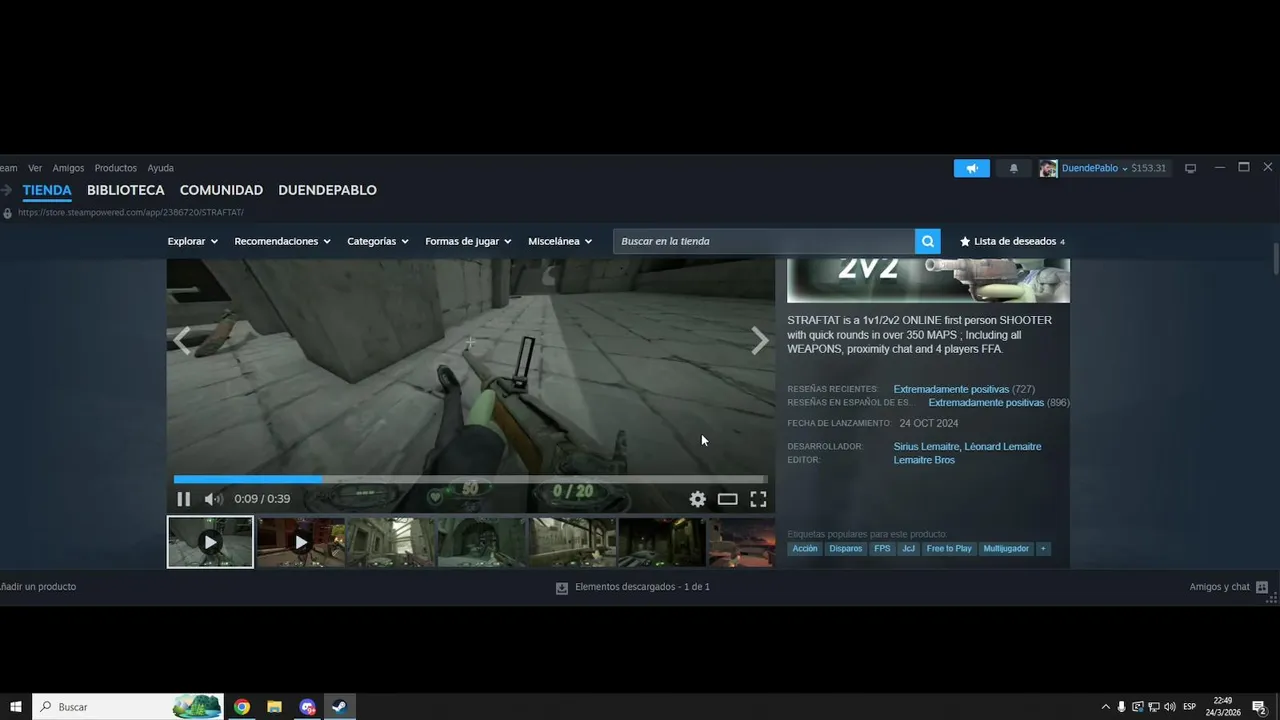
Task: Open Windows notification center
Action: (1260, 707)
